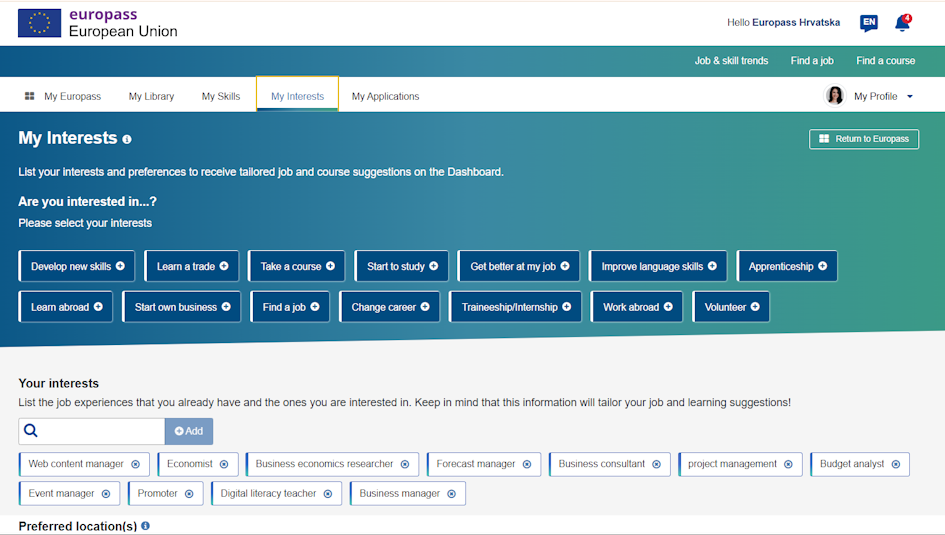Remove the Promoter interest tag
Image resolution: width=945 pixels, height=535 pixels.
tap(189, 494)
